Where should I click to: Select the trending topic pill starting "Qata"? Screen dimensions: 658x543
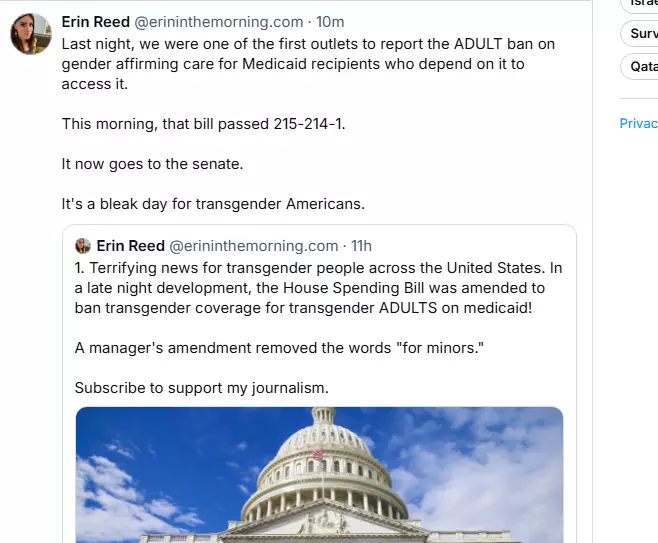pos(641,67)
